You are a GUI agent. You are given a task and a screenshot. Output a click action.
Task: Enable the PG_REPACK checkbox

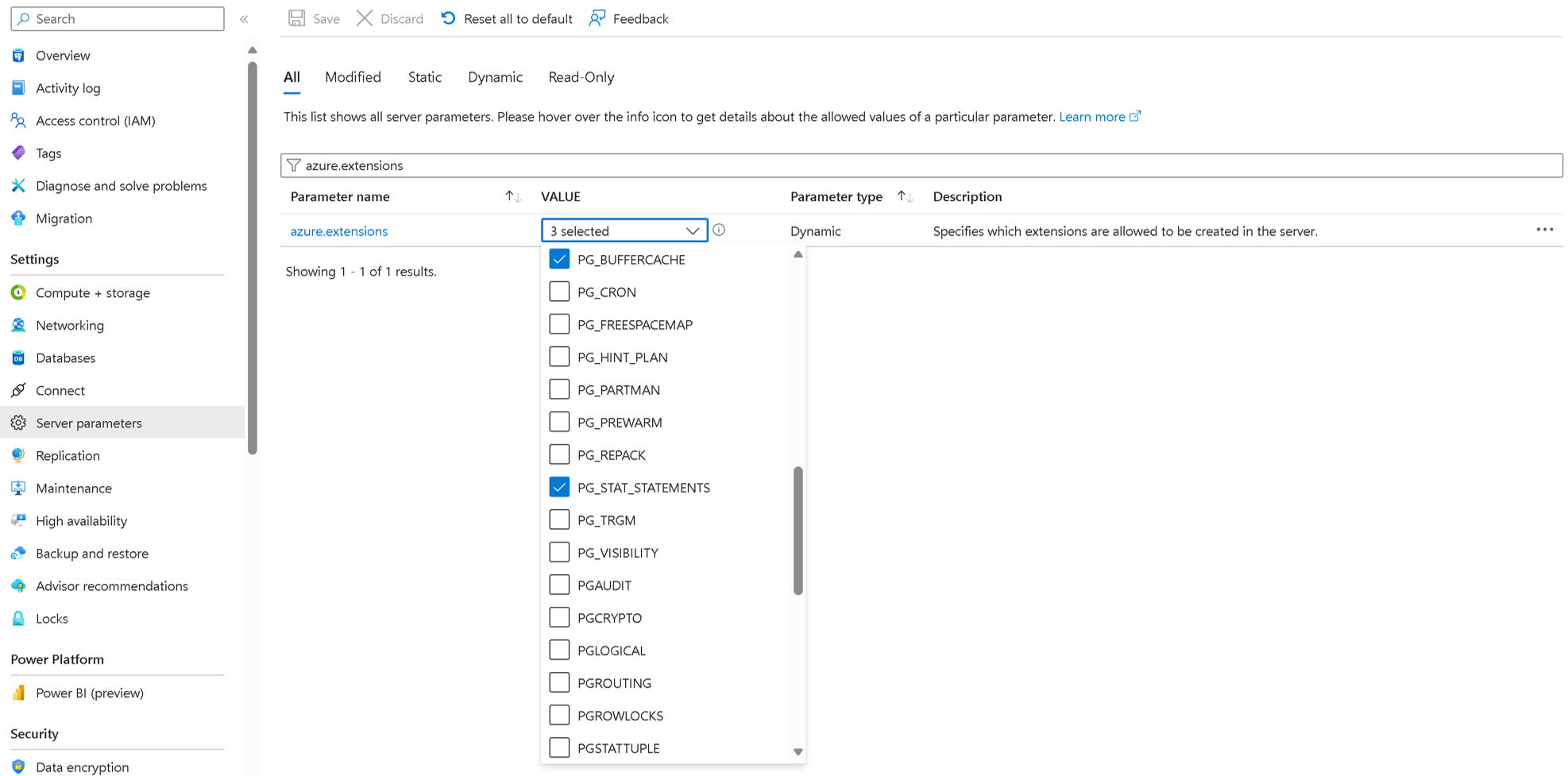click(559, 455)
